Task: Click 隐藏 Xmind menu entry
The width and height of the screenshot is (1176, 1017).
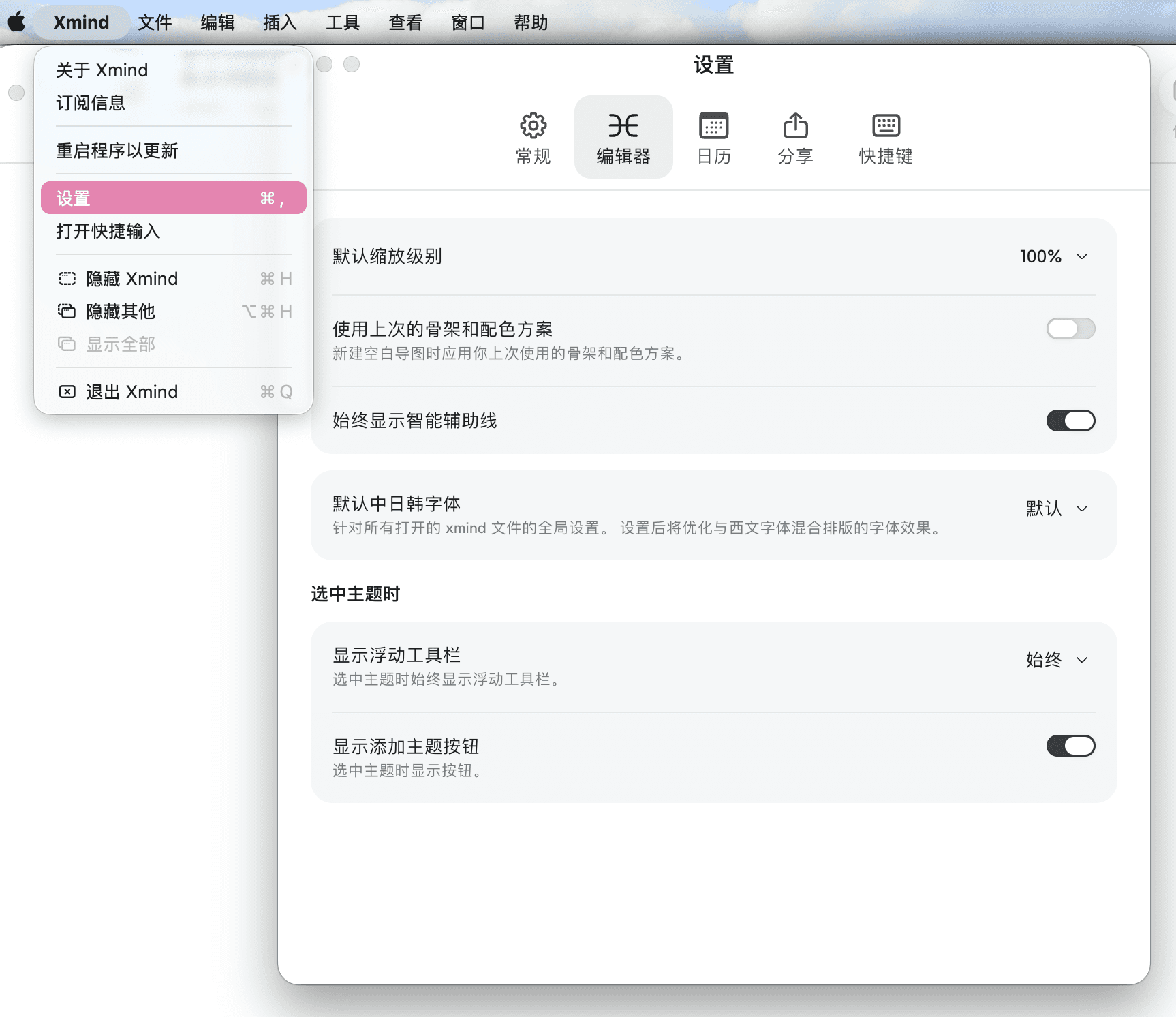Action: tap(174, 279)
